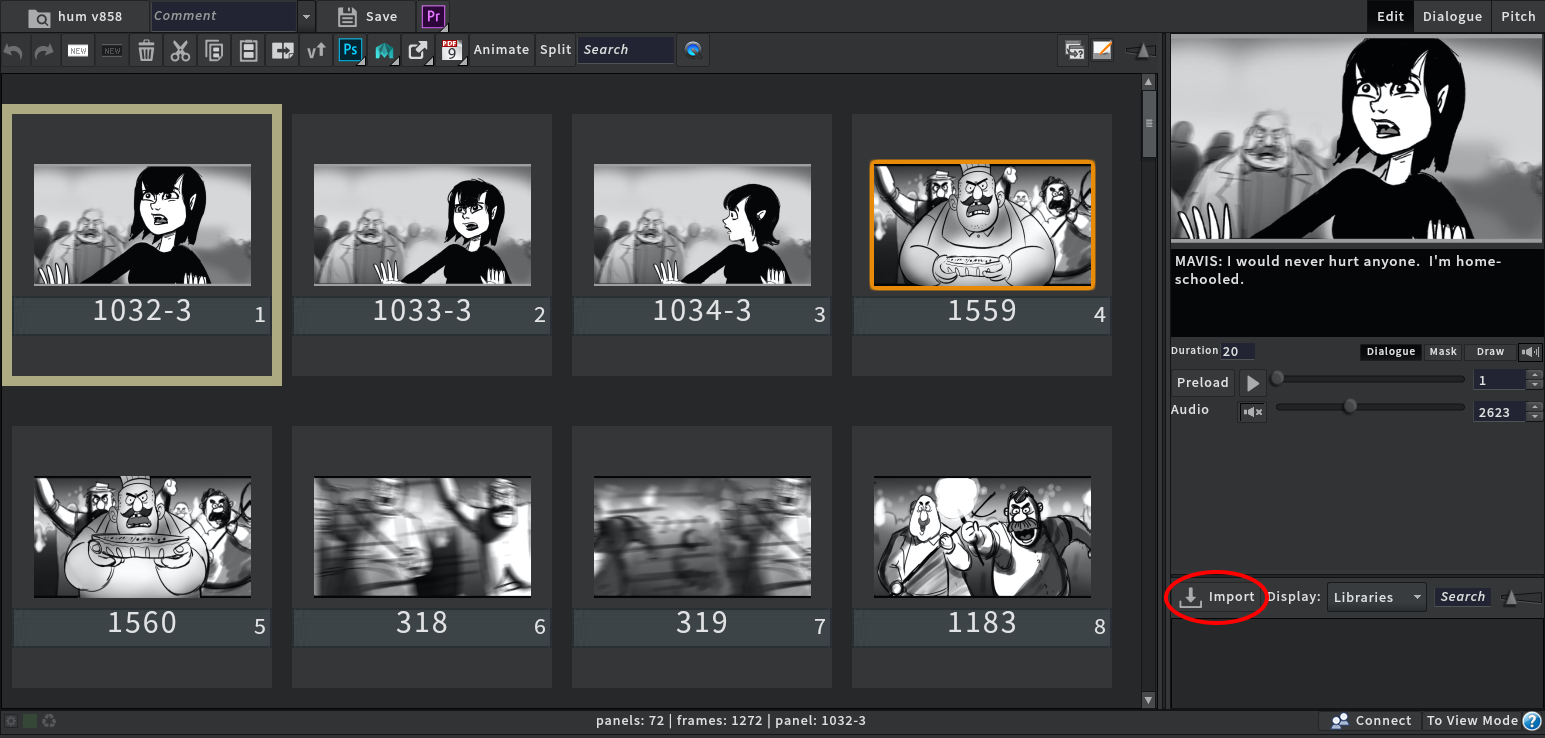Export to PDF icon
Image resolution: width=1545 pixels, height=738 pixels.
[452, 50]
